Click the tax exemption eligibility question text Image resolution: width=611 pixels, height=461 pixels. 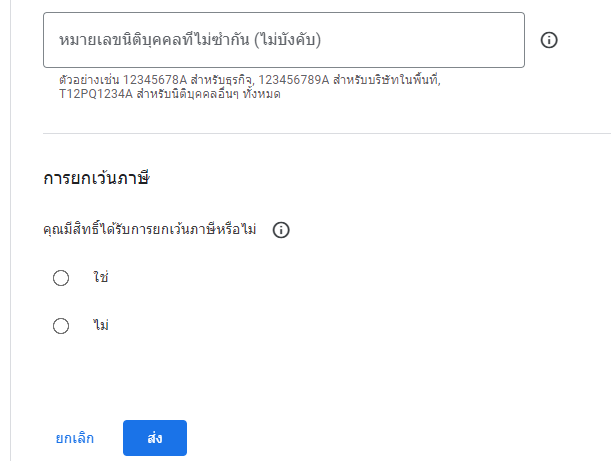(150, 230)
